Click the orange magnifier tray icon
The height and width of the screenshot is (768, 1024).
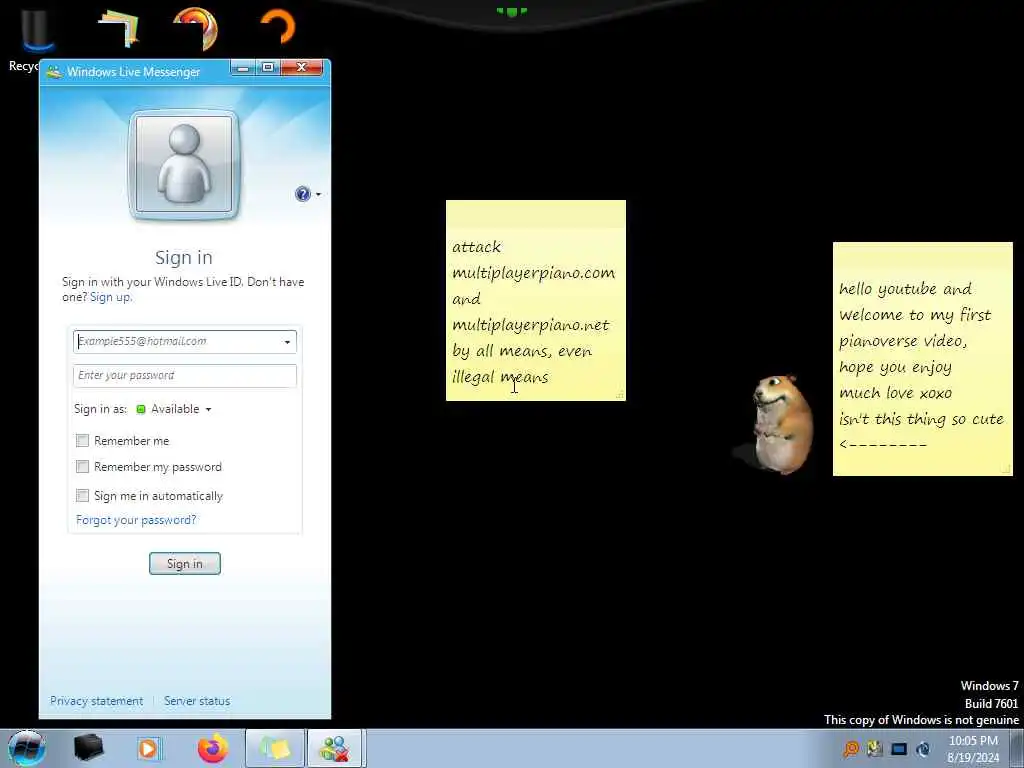[850, 748]
